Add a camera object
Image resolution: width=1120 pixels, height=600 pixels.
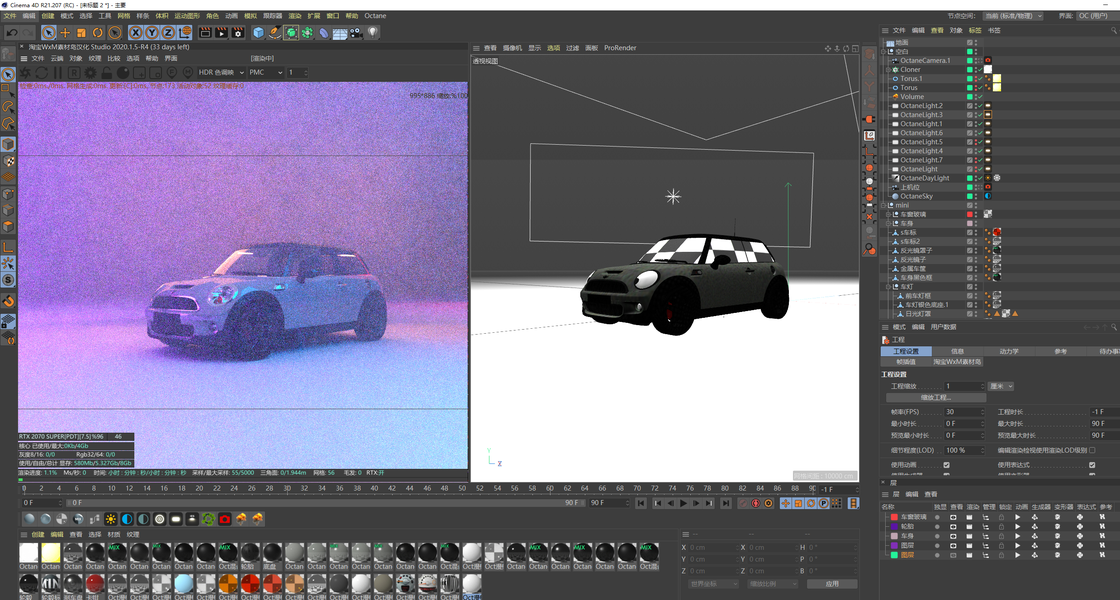(x=356, y=32)
